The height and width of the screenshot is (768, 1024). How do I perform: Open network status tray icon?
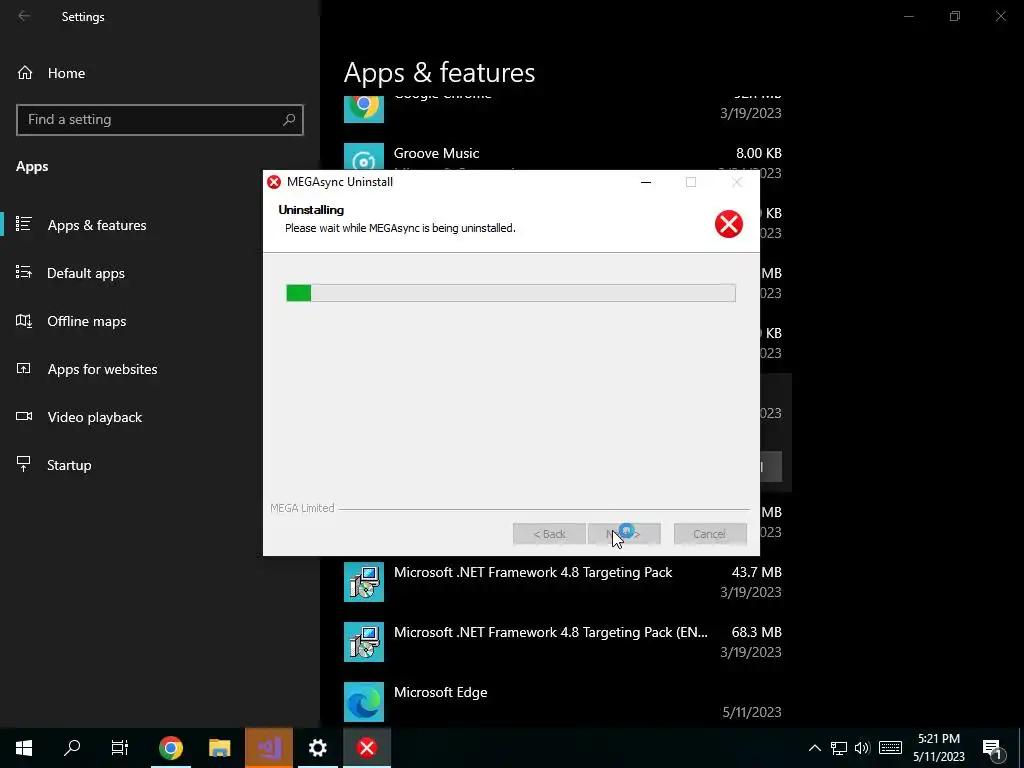(x=839, y=748)
